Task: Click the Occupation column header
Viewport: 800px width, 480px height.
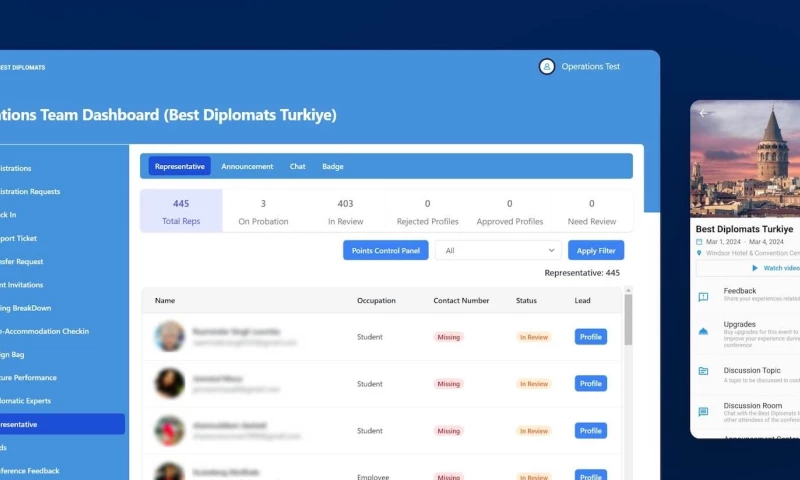Action: tap(376, 300)
